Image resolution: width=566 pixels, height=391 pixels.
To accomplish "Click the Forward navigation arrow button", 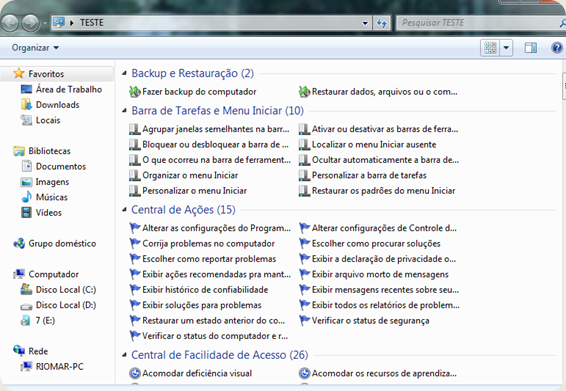I will [x=30, y=23].
